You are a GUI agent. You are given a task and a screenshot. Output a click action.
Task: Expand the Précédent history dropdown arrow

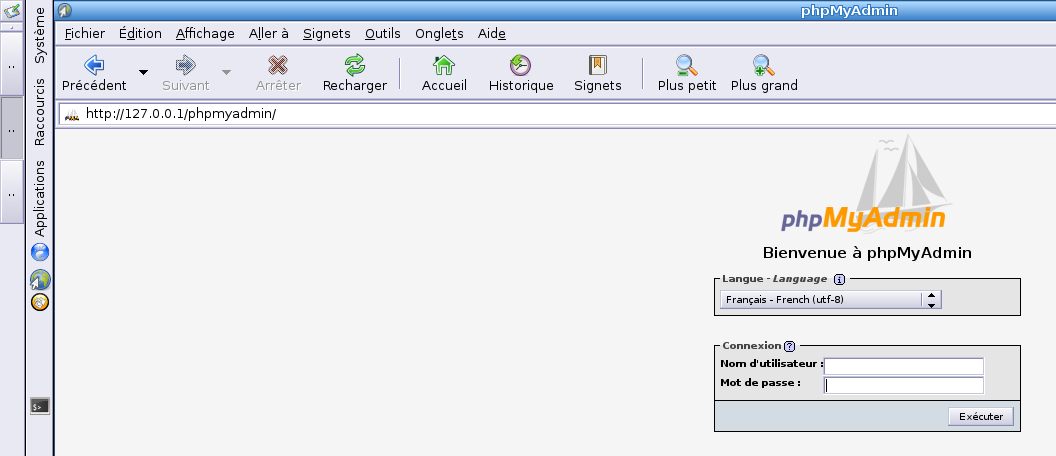[x=143, y=72]
